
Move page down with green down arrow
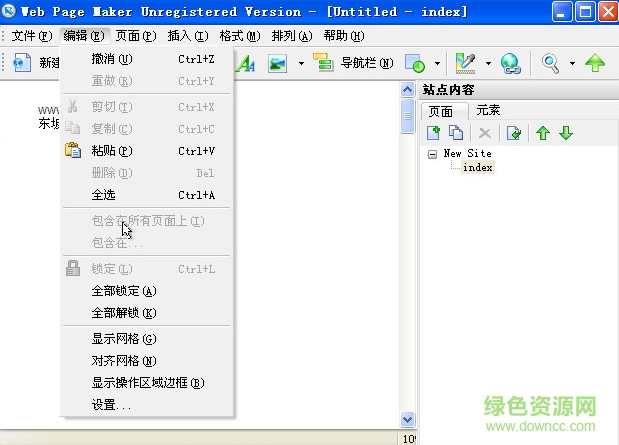click(566, 133)
